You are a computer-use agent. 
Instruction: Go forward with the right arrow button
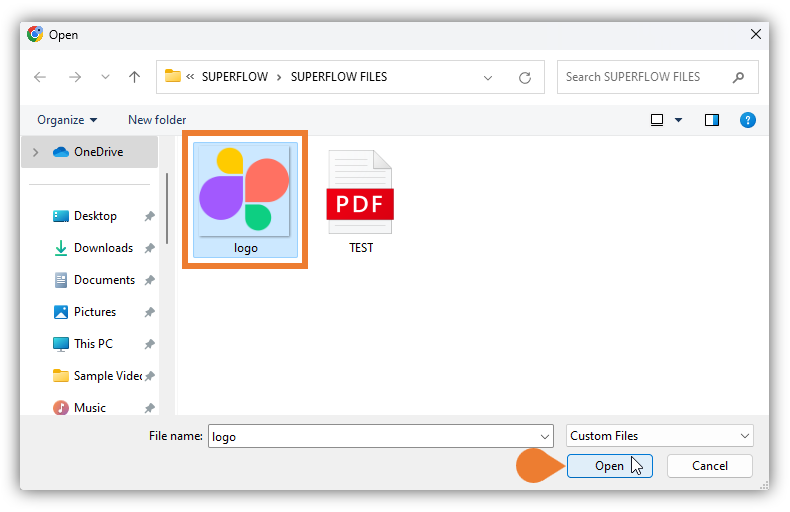(75, 77)
